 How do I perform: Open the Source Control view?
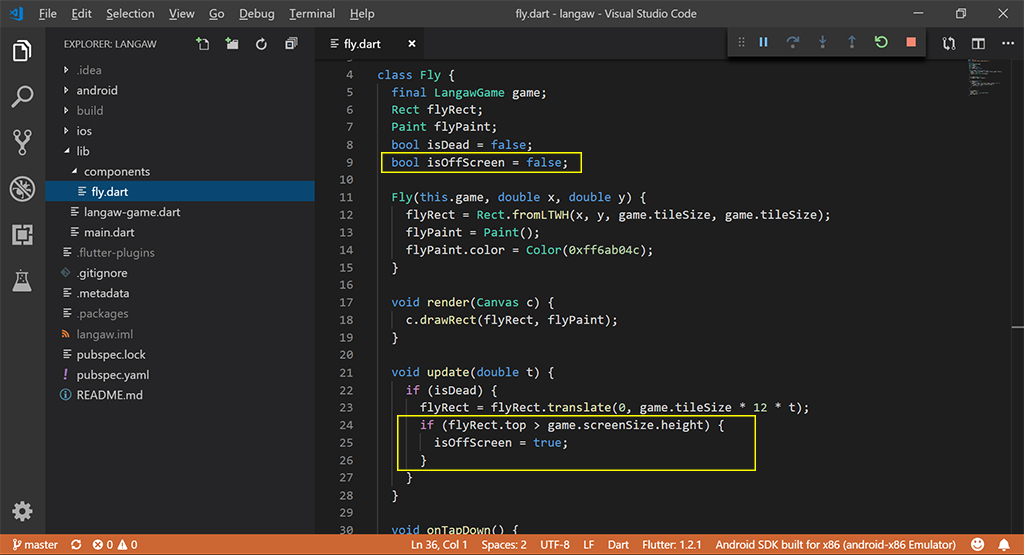[22, 142]
